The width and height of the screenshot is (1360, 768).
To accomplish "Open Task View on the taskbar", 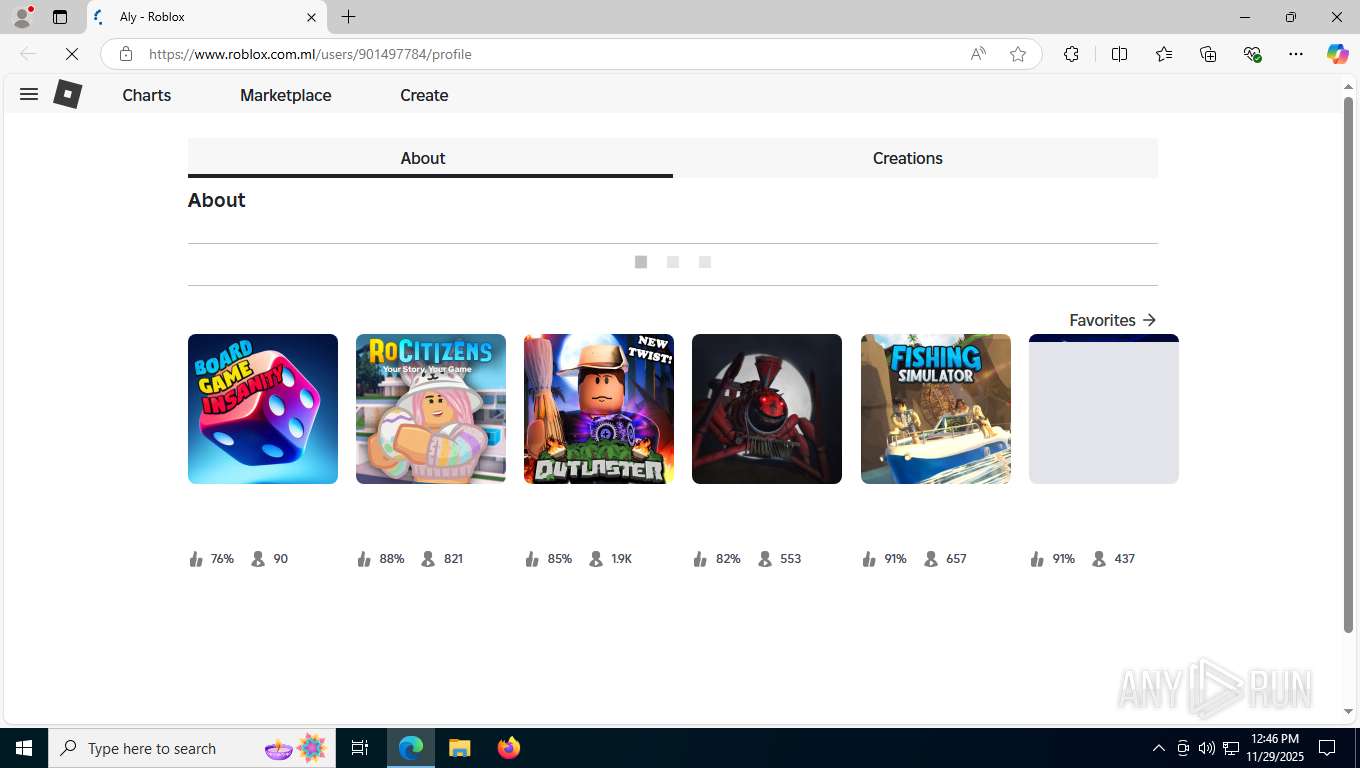I will click(x=360, y=748).
